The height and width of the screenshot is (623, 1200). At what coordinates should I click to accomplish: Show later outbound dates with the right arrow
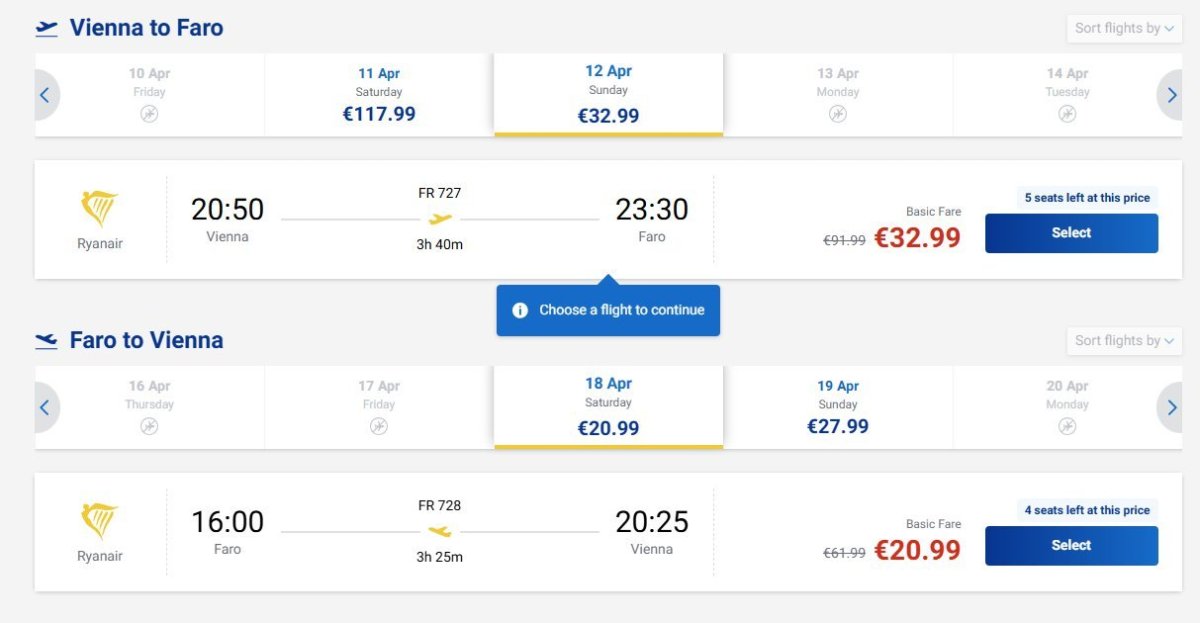(x=1171, y=96)
